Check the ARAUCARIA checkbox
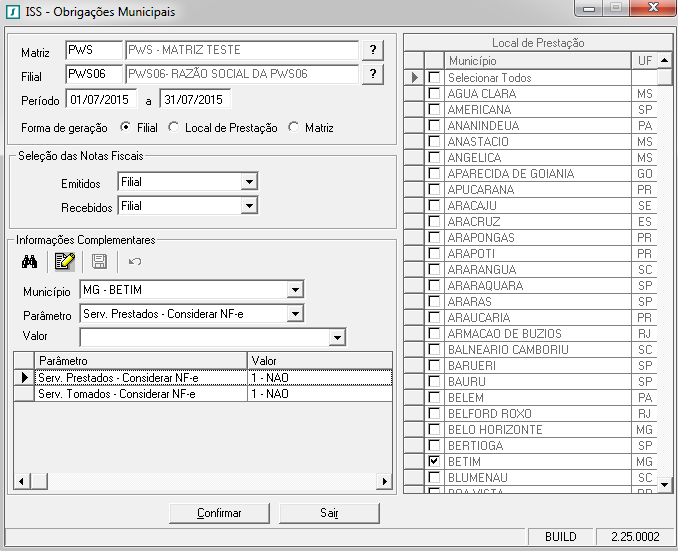Screen dimensions: 678x551 point(434,317)
